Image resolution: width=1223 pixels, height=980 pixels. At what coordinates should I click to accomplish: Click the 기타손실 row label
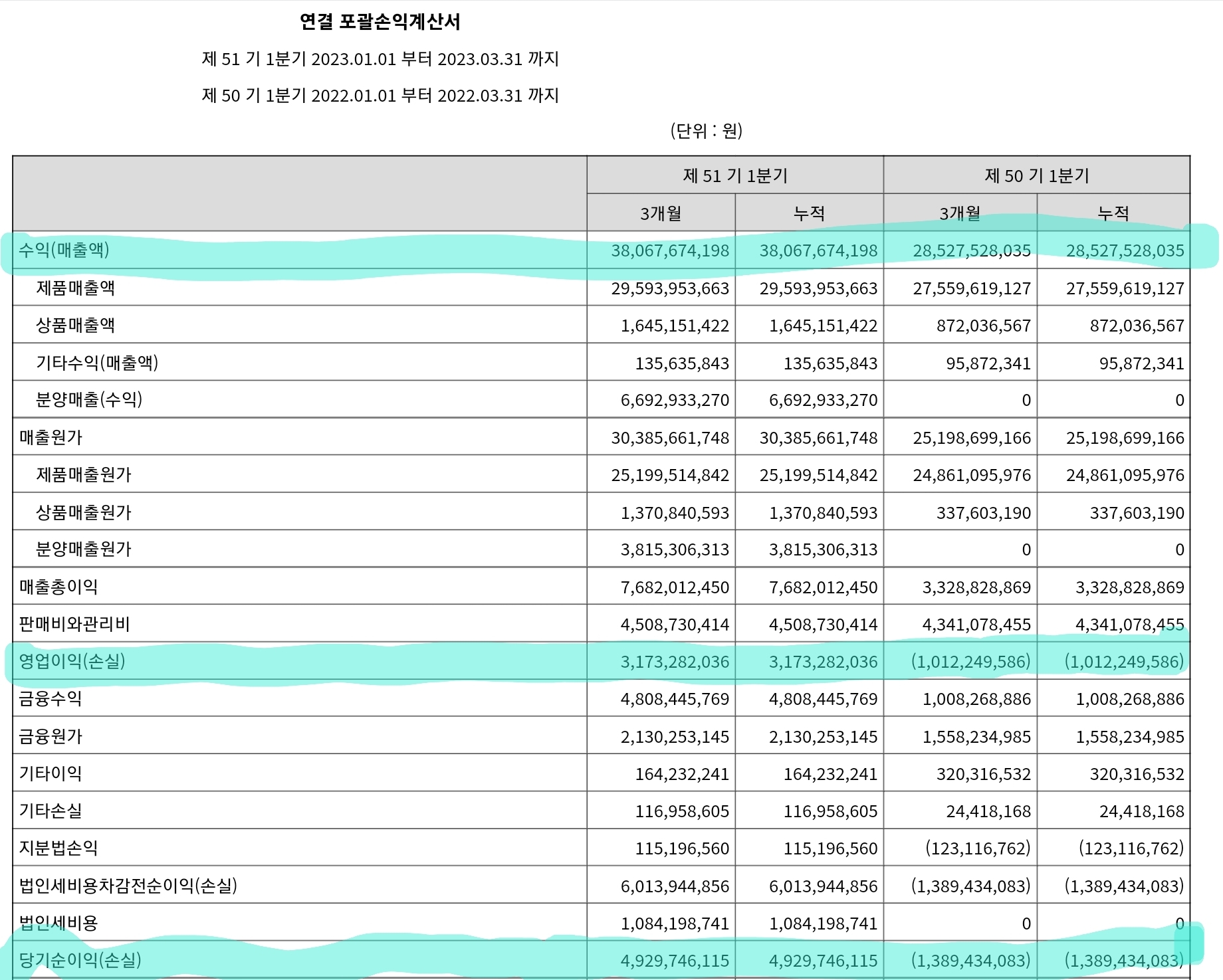point(51,811)
